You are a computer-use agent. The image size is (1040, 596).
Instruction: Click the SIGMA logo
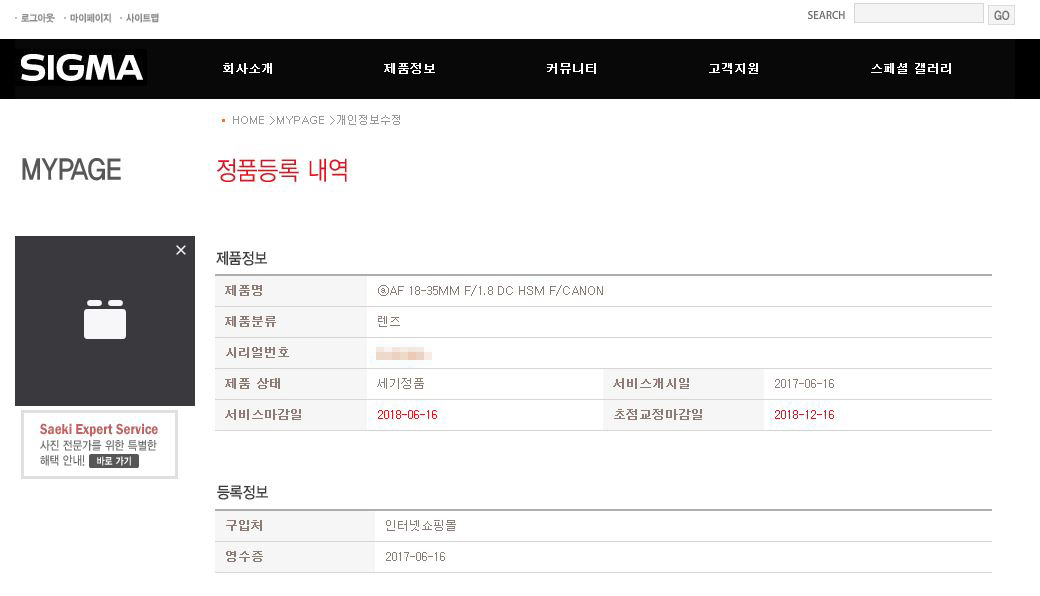pos(82,68)
